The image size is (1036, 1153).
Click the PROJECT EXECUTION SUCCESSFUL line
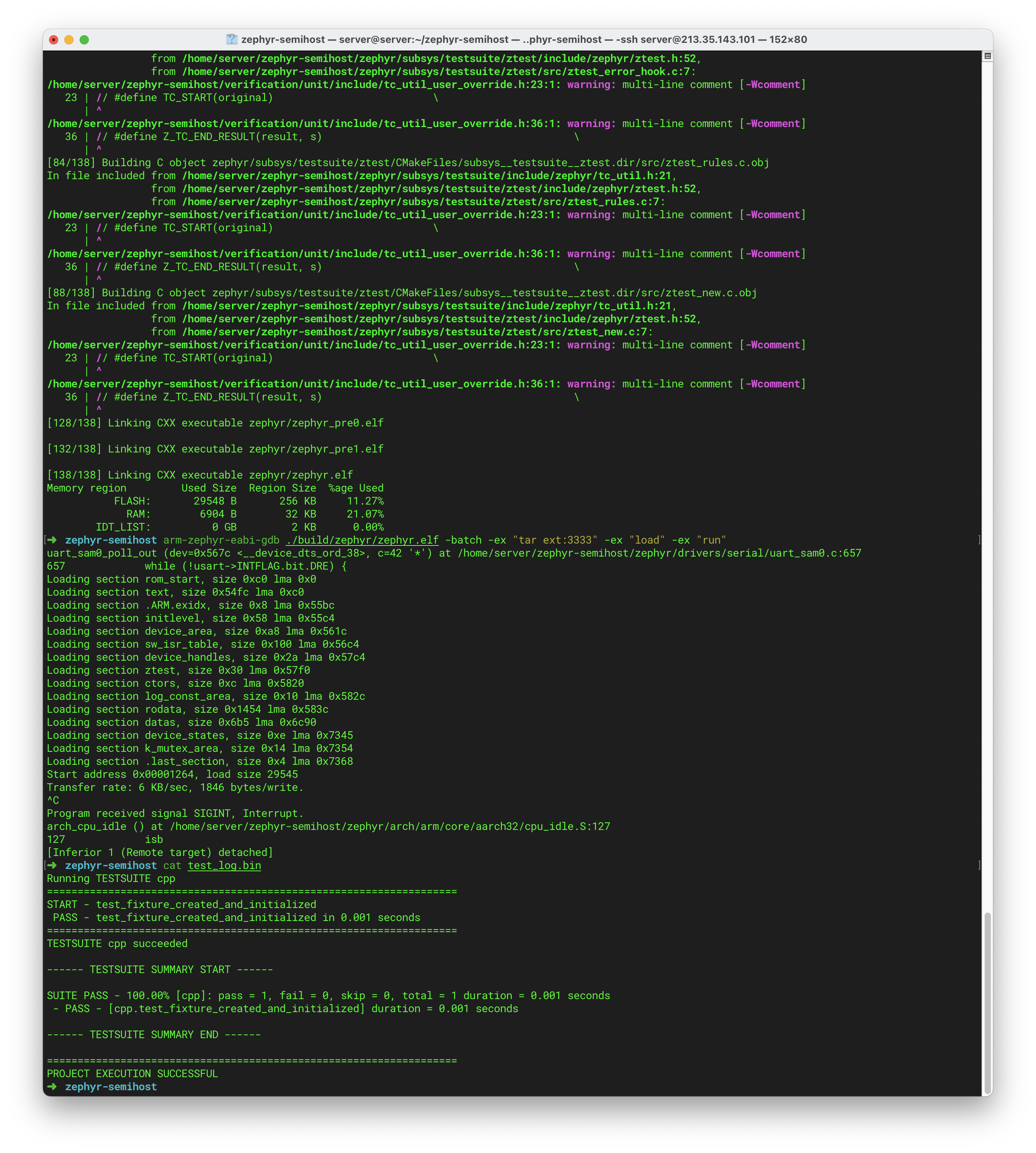[132, 1074]
